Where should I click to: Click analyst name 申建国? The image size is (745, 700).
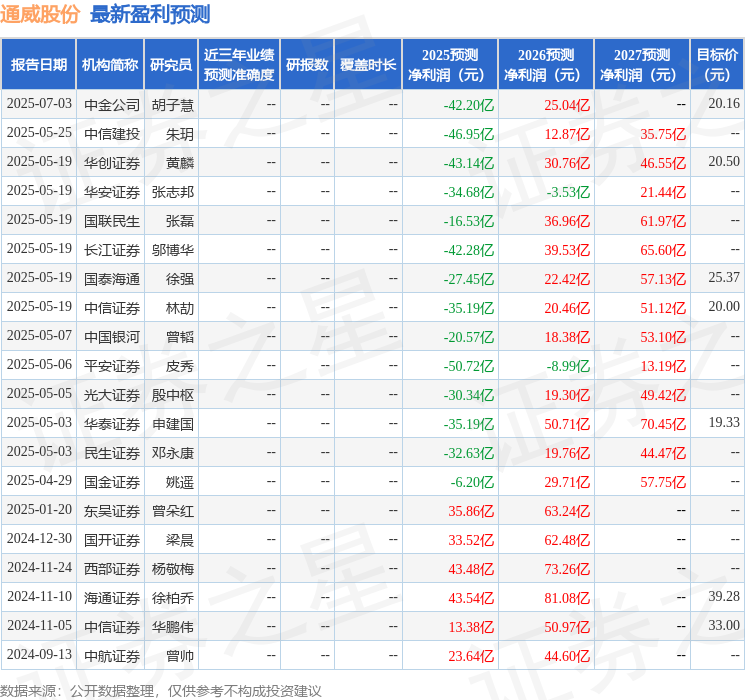coord(173,423)
